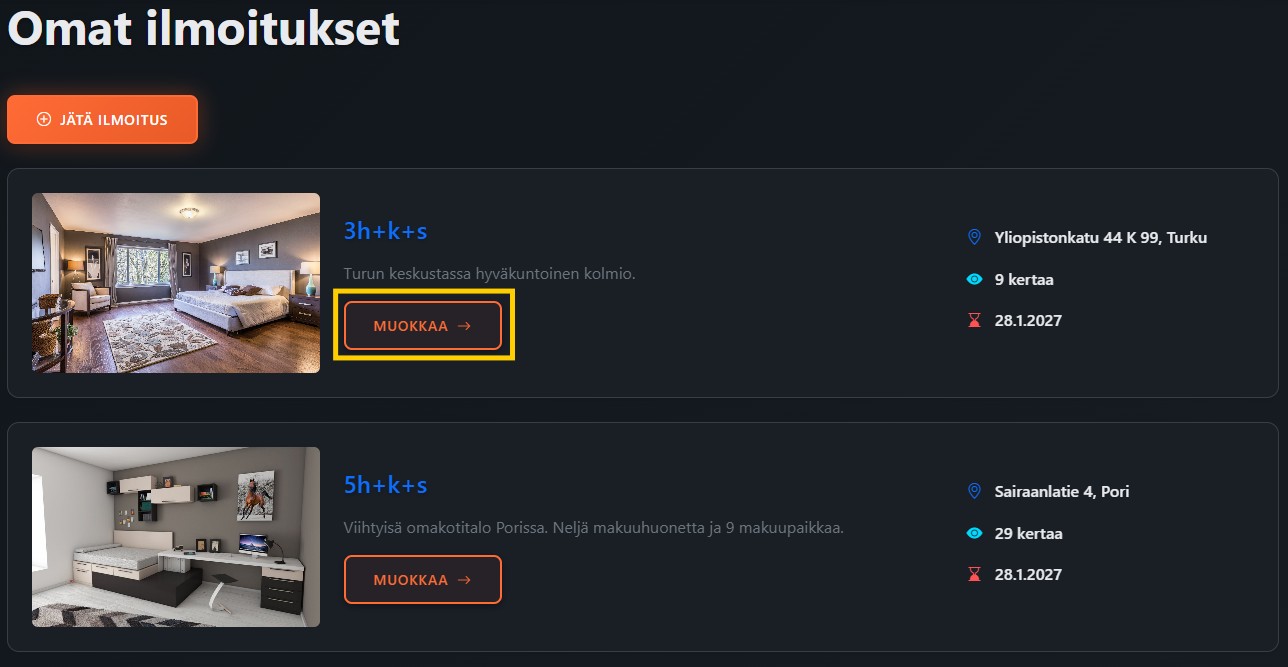This screenshot has height=667, width=1288.
Task: Click the Omat ilmoitukset heading
Action: [203, 29]
